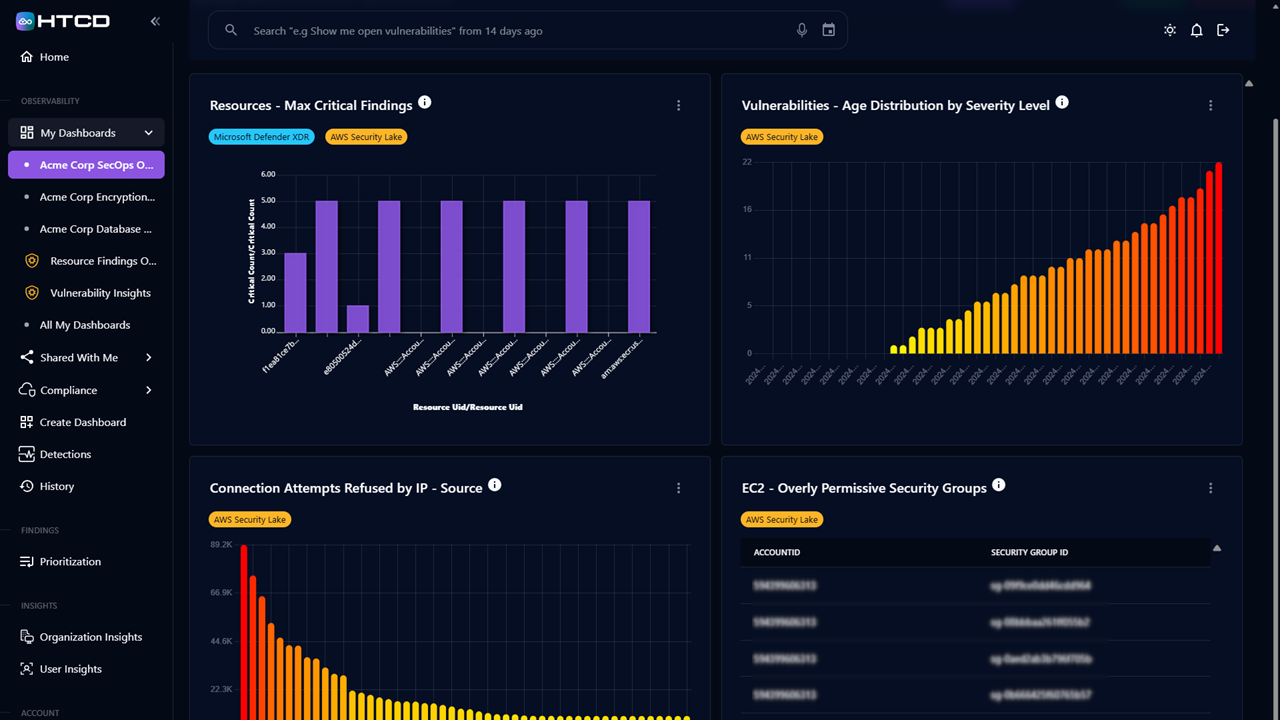Open the calendar date picker icon
1280x720 pixels.
pyautogui.click(x=829, y=30)
